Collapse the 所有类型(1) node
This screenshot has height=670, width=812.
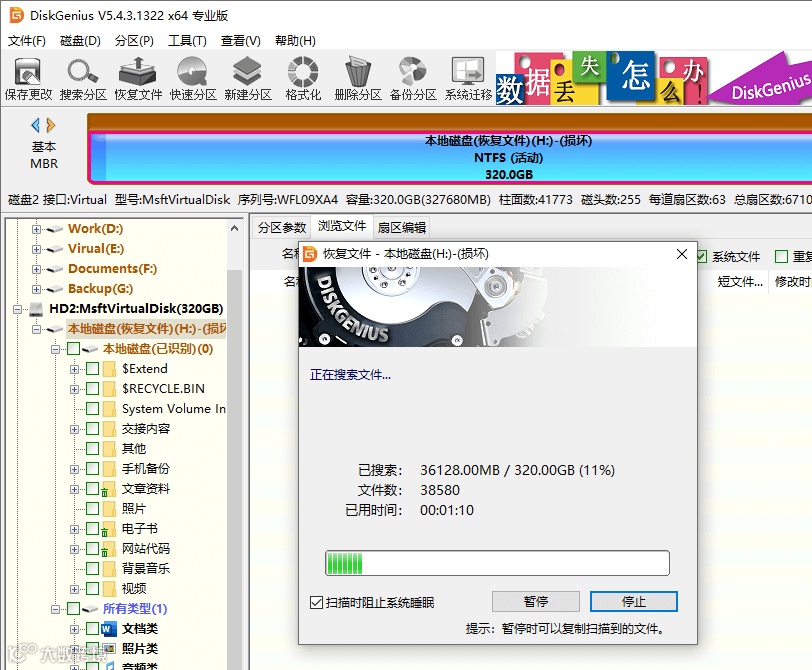(x=55, y=609)
